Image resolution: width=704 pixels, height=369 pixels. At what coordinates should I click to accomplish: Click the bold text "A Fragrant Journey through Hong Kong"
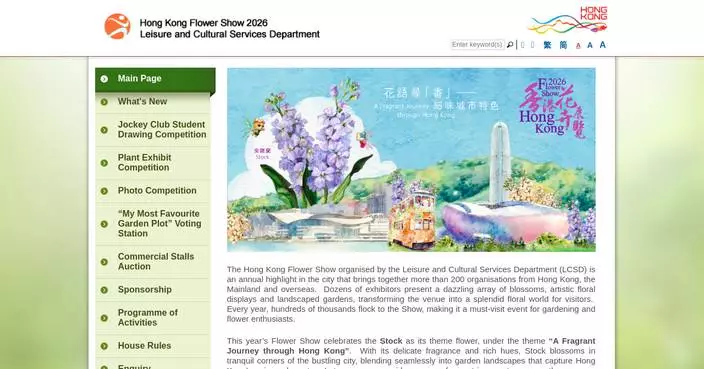pos(411,346)
